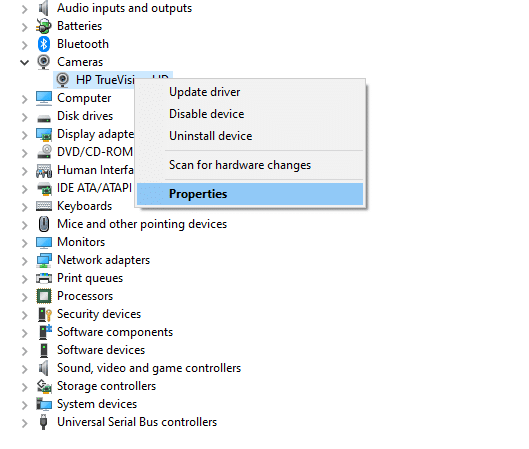529x449 pixels.
Task: Expand the Audio inputs and outputs node
Action: [x=24, y=9]
